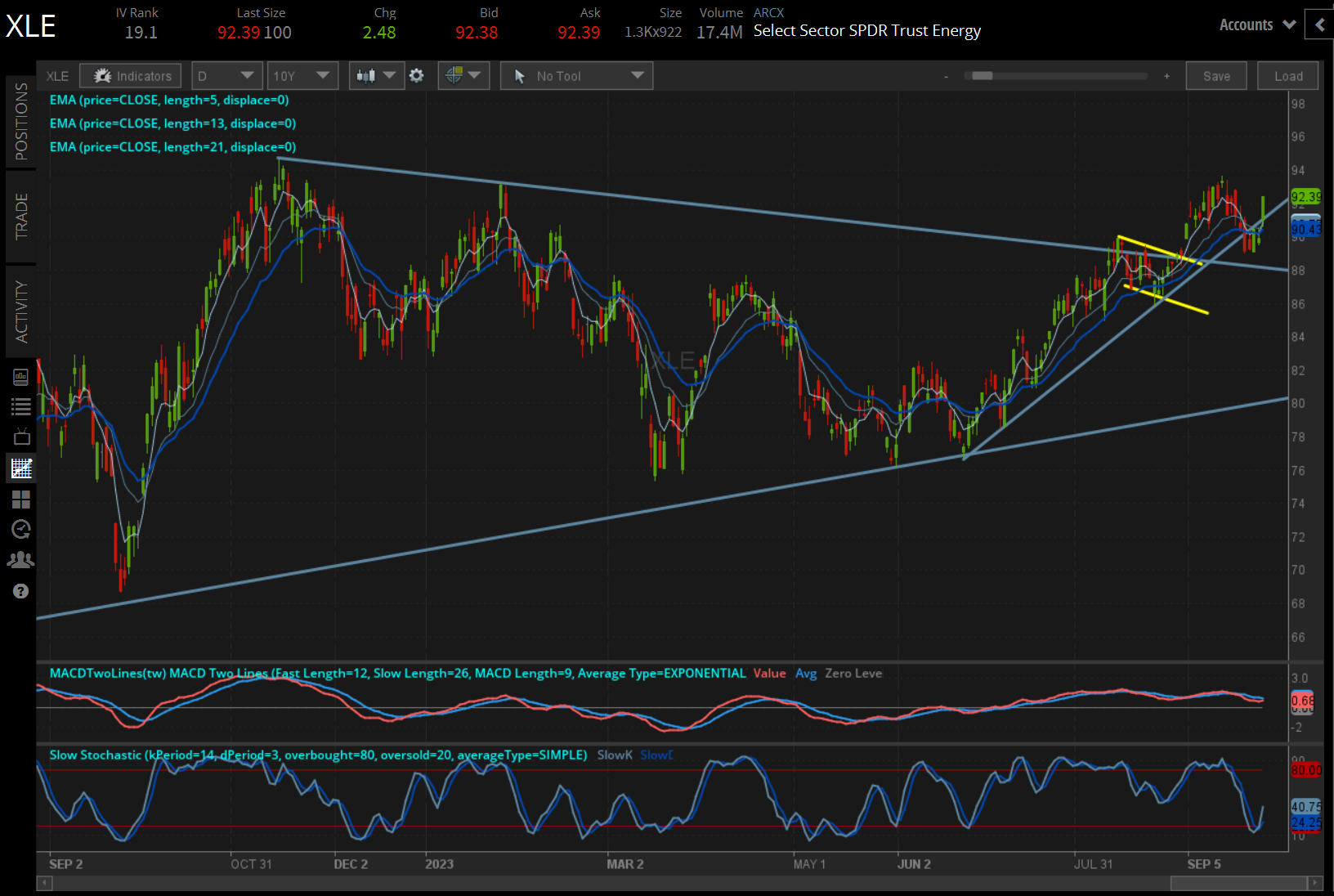Open chart settings with the gear icon
Image resolution: width=1334 pixels, height=896 pixels.
(417, 75)
